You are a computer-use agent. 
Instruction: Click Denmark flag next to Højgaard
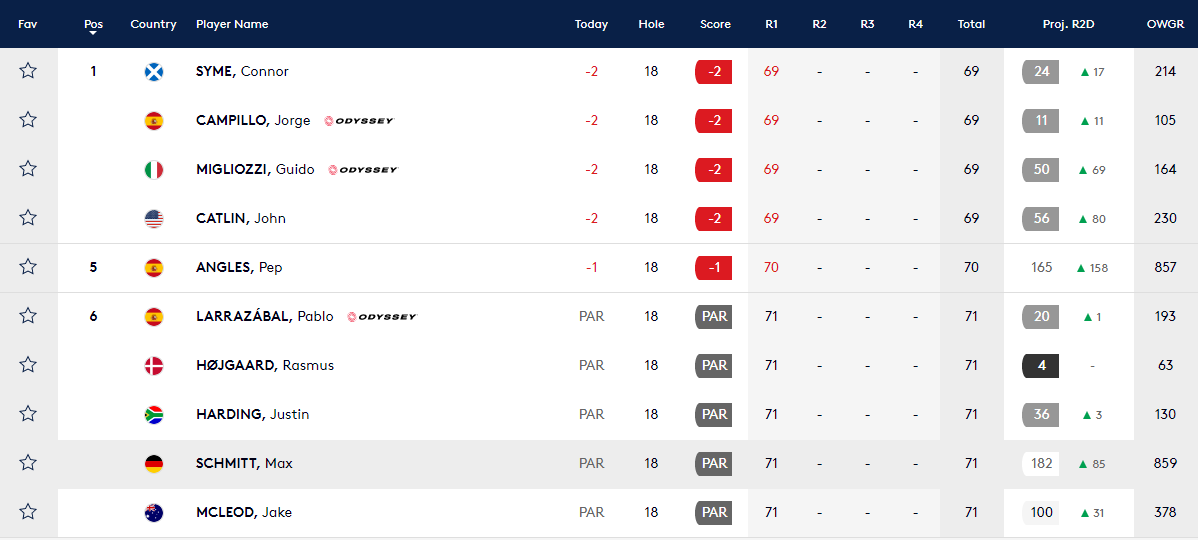click(153, 365)
